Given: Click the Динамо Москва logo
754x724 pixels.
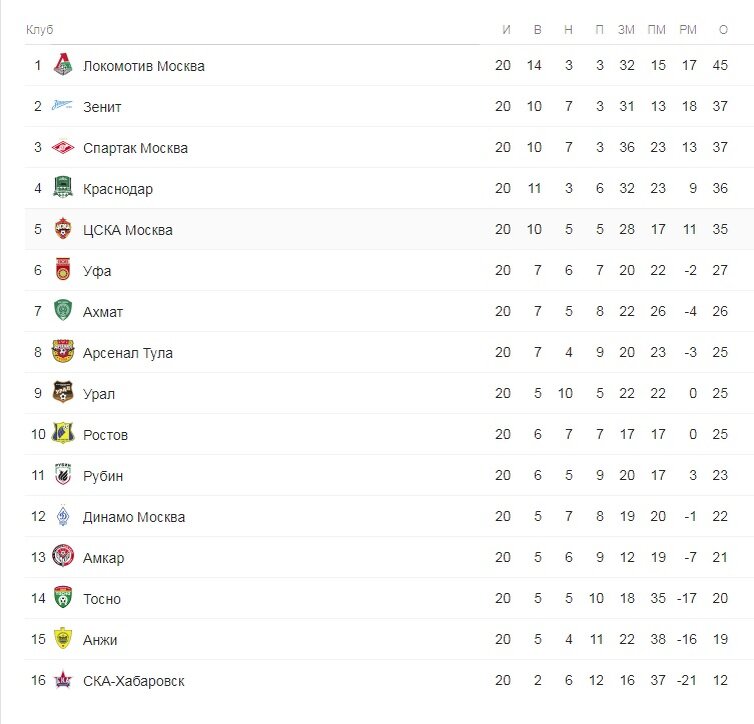Looking at the screenshot, I should (x=63, y=515).
